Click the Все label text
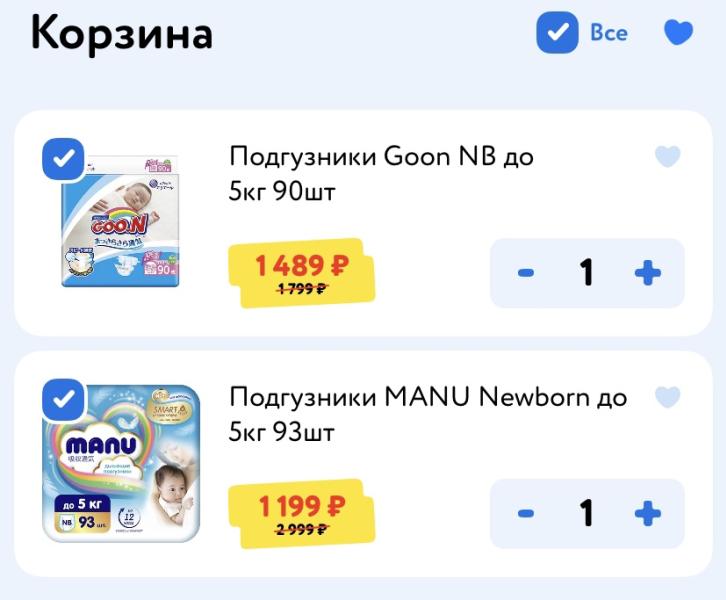Screen dimensions: 726x600 609,33
